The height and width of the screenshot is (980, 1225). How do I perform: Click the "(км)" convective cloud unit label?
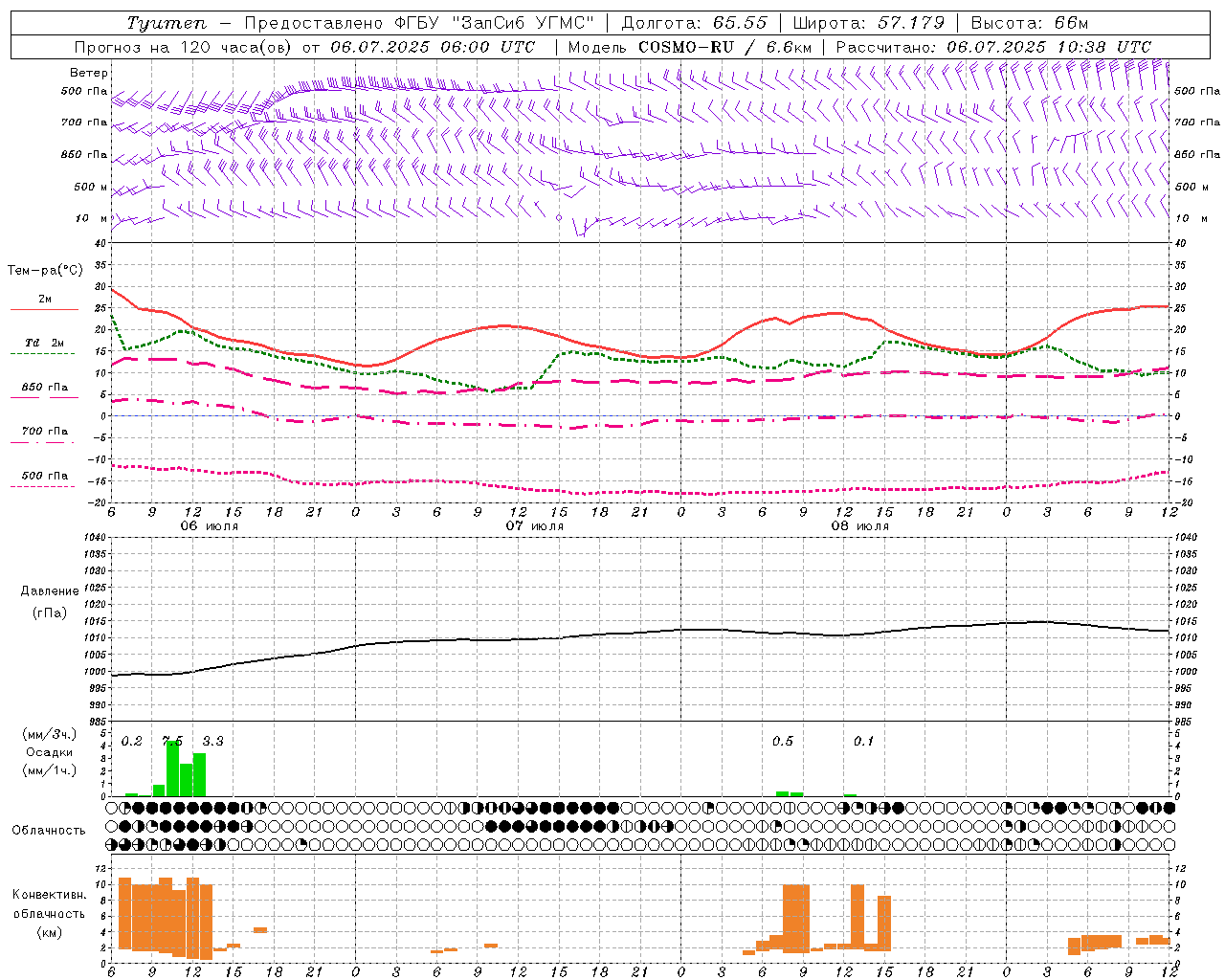point(49,932)
